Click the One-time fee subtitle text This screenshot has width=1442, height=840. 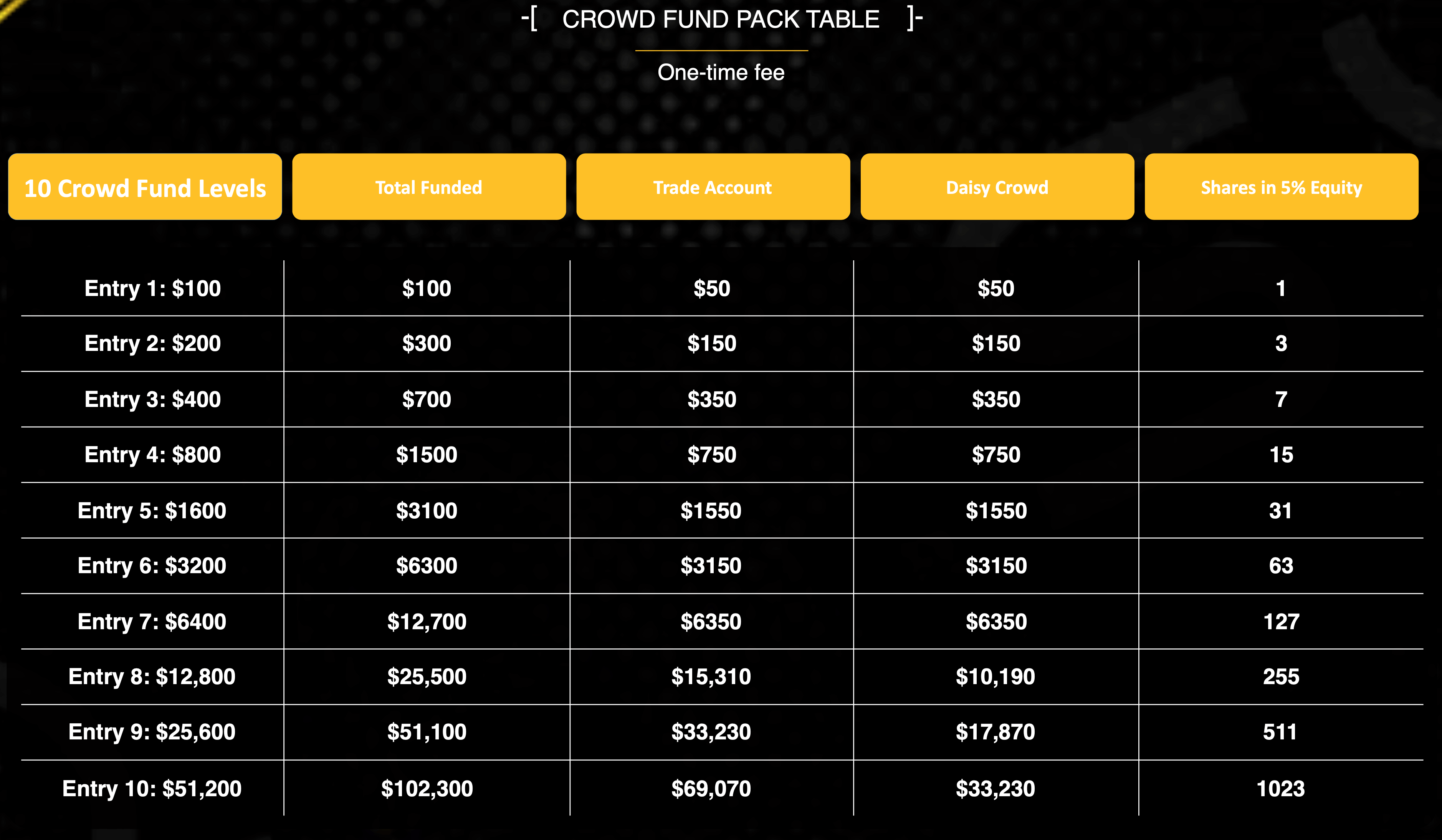pyautogui.click(x=721, y=73)
